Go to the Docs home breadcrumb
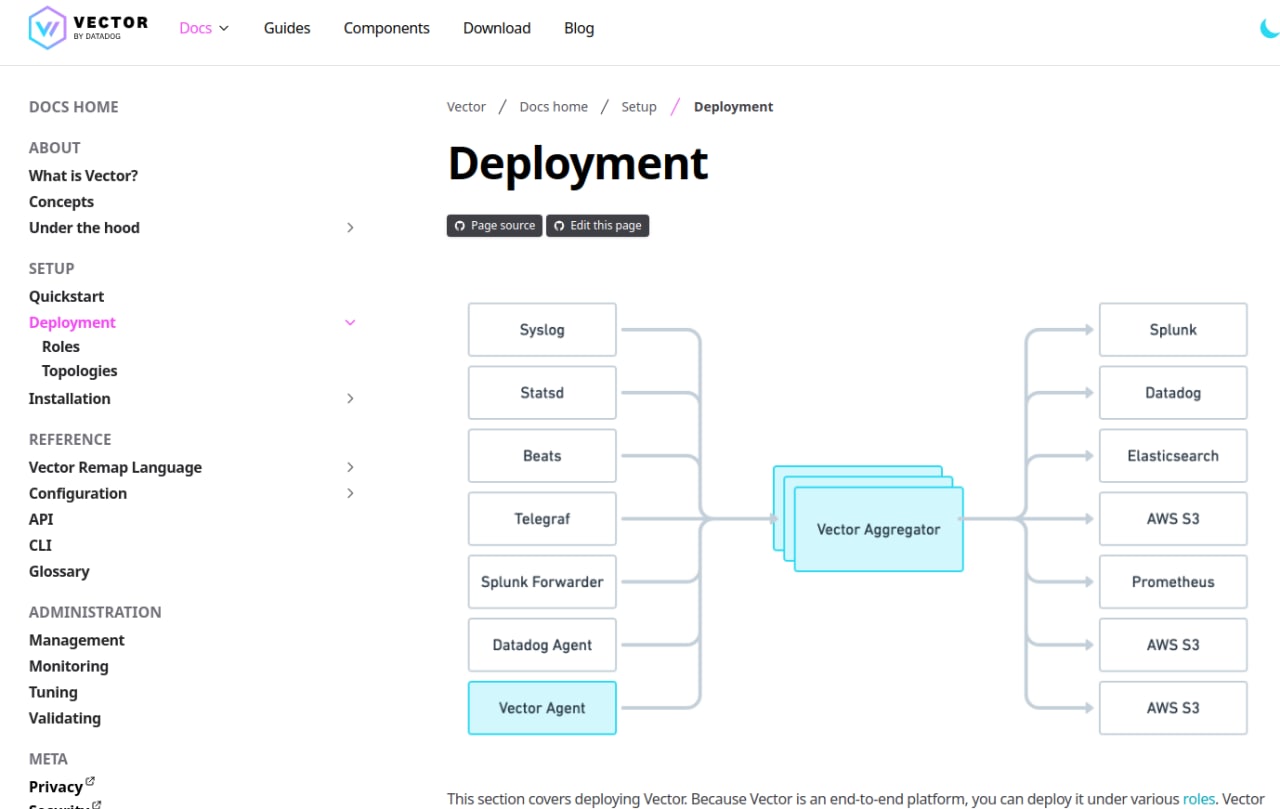This screenshot has height=809, width=1280. (x=553, y=107)
